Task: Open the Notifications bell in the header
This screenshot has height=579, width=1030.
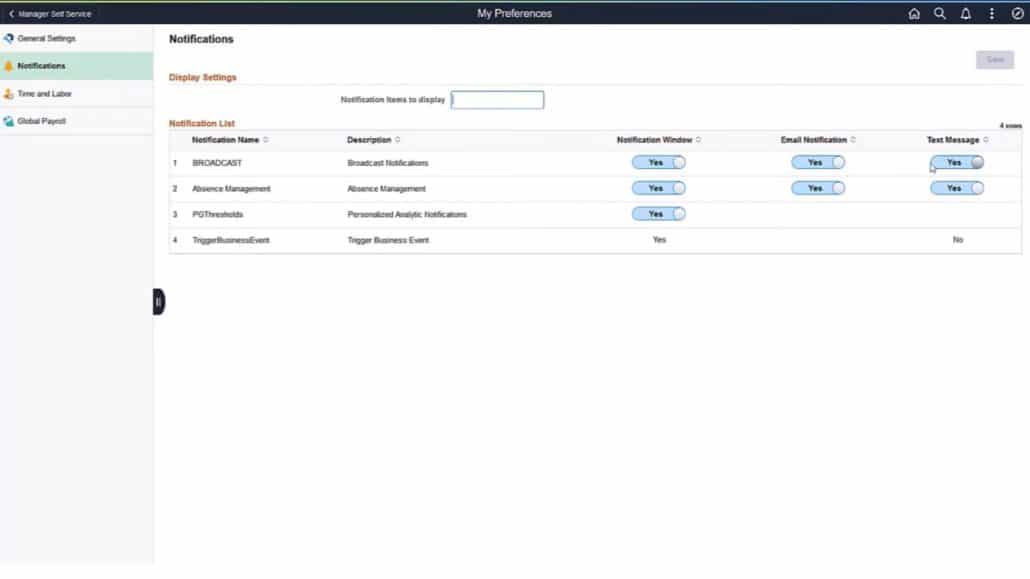Action: click(964, 13)
